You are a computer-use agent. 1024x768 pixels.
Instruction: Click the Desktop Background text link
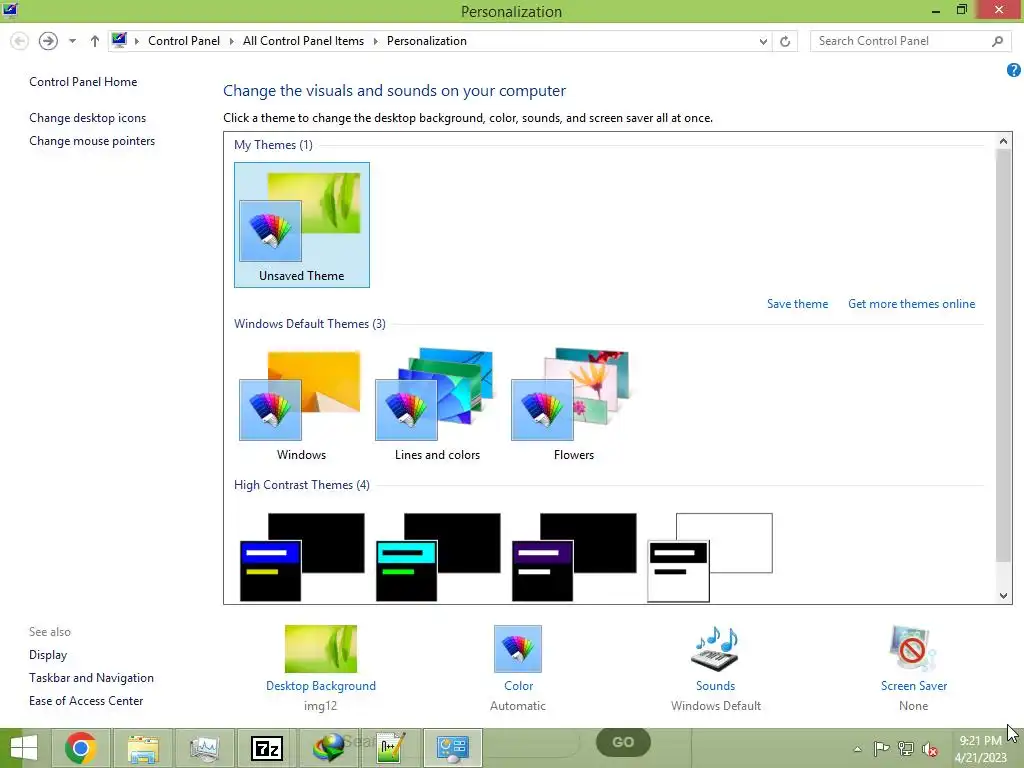(321, 686)
